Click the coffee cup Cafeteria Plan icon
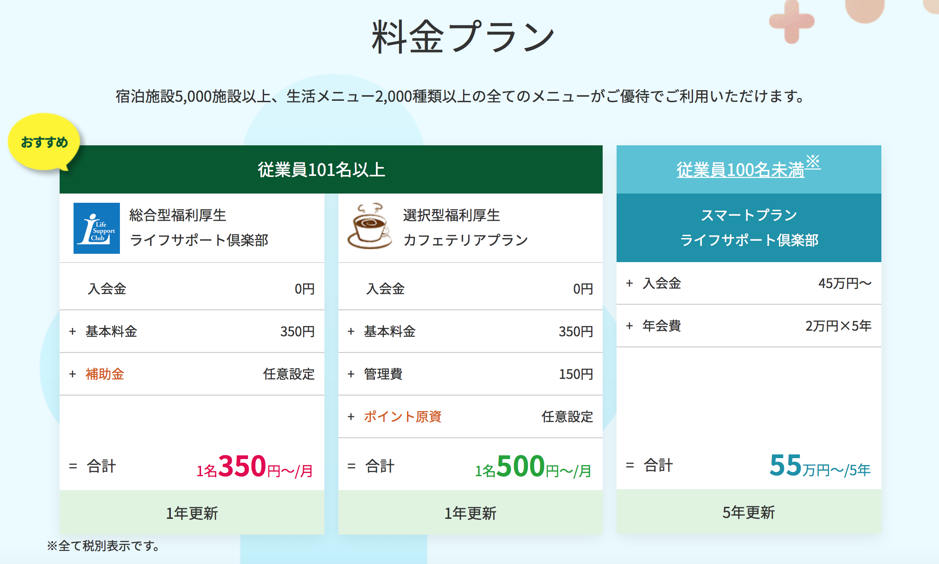The height and width of the screenshot is (564, 939). click(369, 226)
